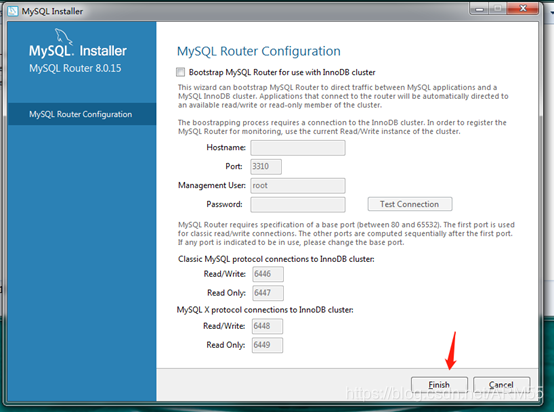Viewport: 554px width, 412px height.
Task: Click the MySQL dolphin logo
Action: click(x=64, y=36)
